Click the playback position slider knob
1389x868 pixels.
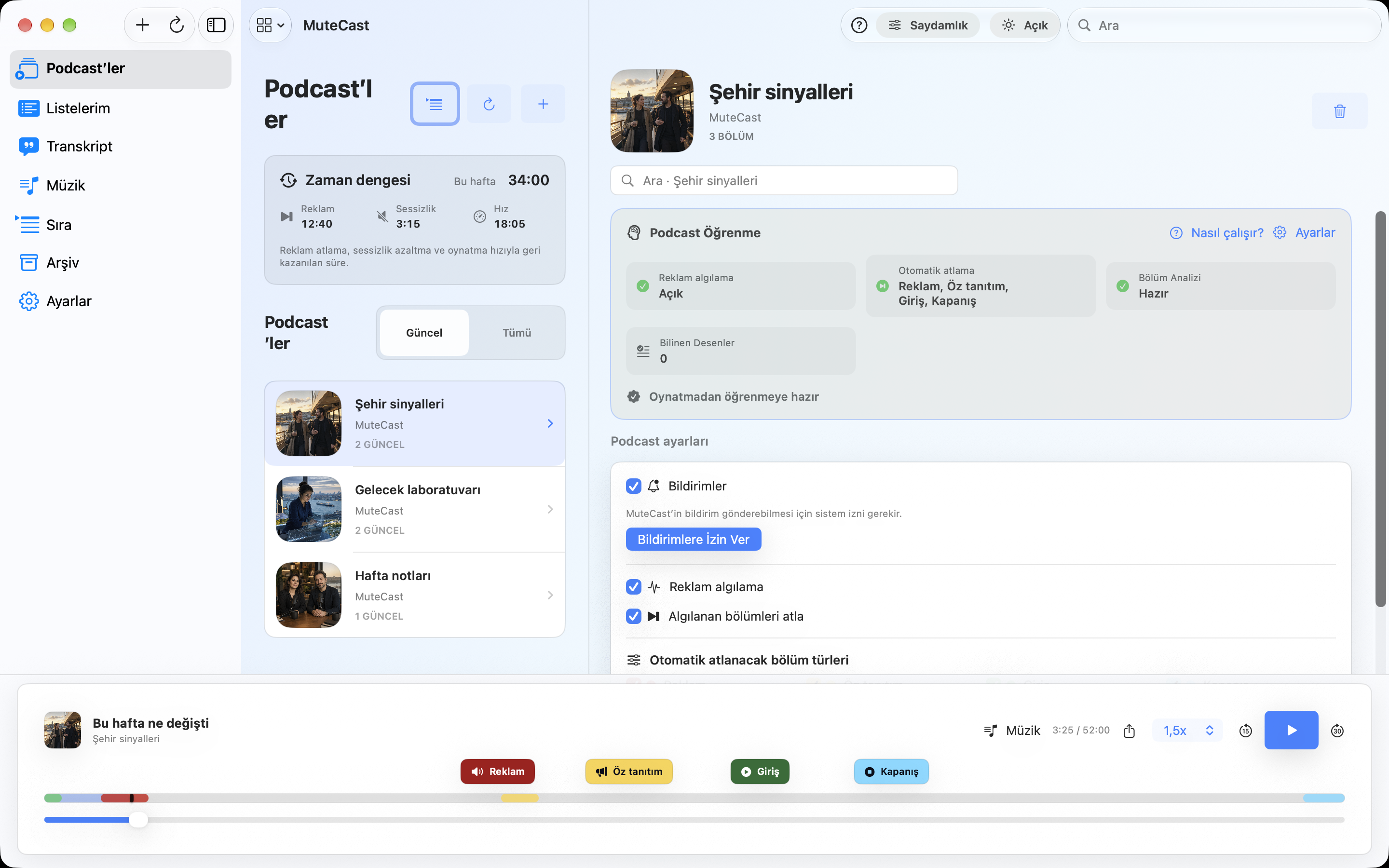138,820
